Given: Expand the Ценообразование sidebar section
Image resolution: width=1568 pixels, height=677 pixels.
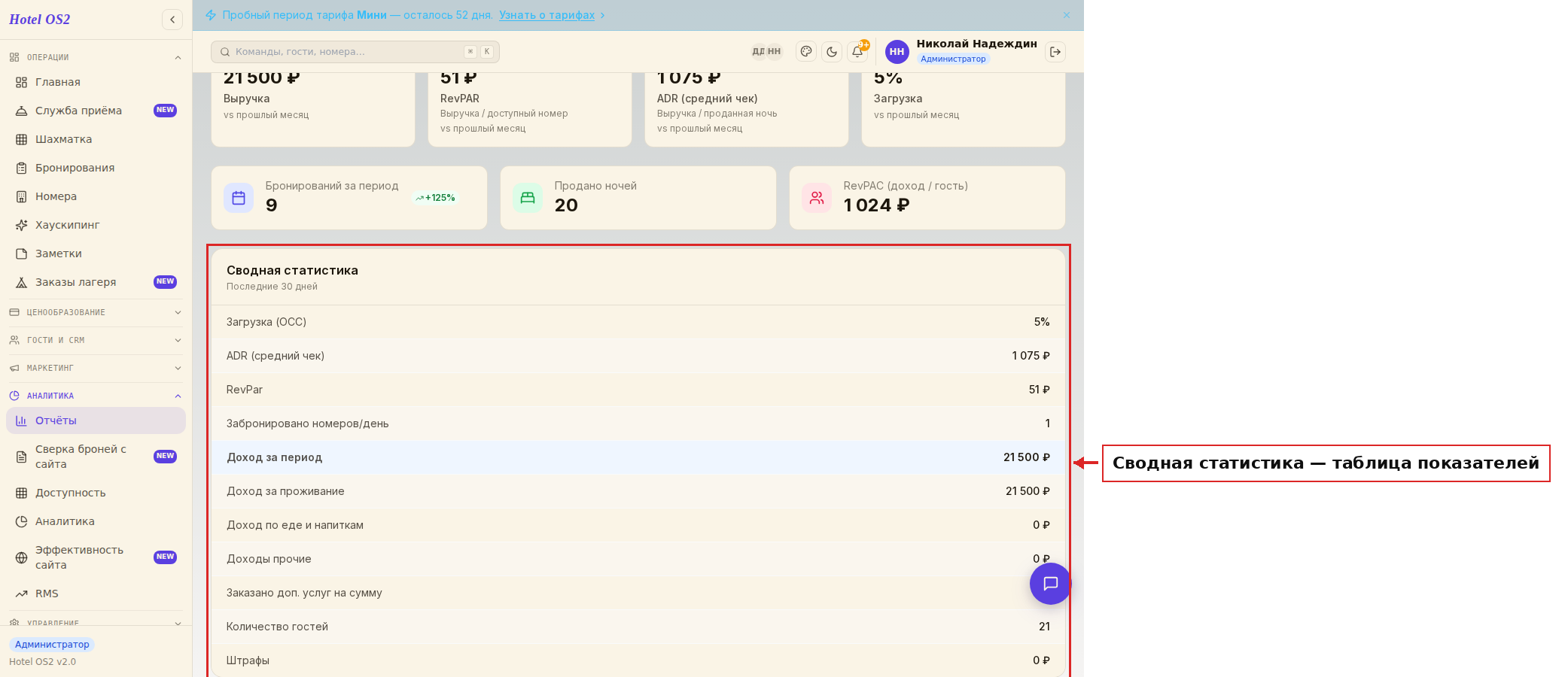Looking at the screenshot, I should pos(96,312).
